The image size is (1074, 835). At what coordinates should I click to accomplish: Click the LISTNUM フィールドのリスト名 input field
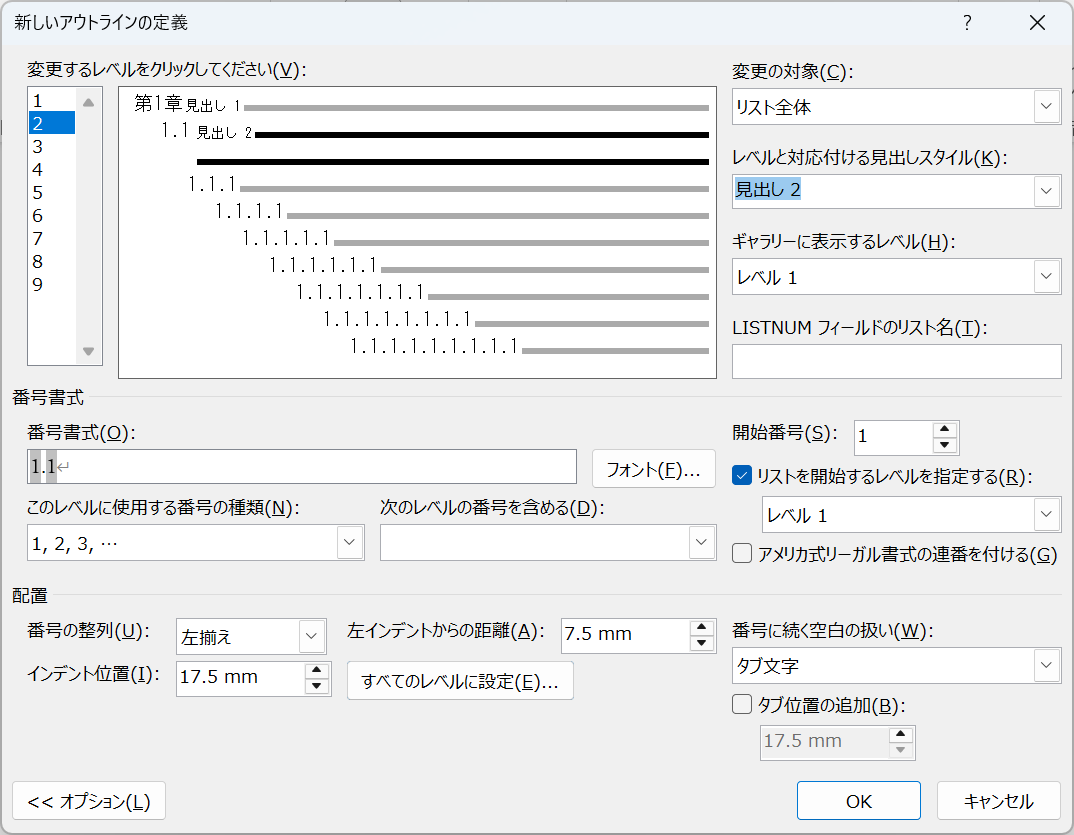pos(895,361)
